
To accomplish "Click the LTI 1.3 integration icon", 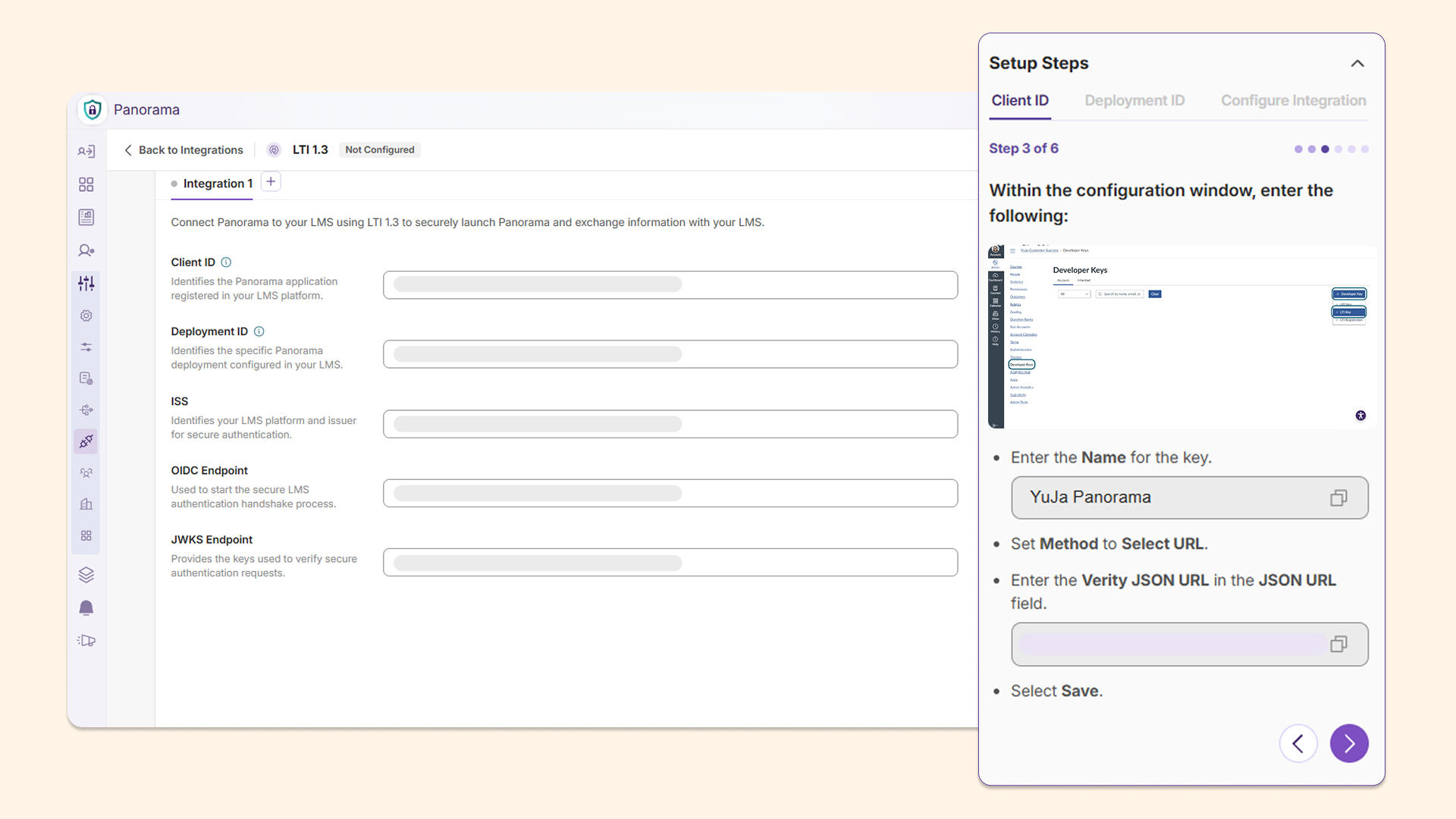I will point(275,150).
